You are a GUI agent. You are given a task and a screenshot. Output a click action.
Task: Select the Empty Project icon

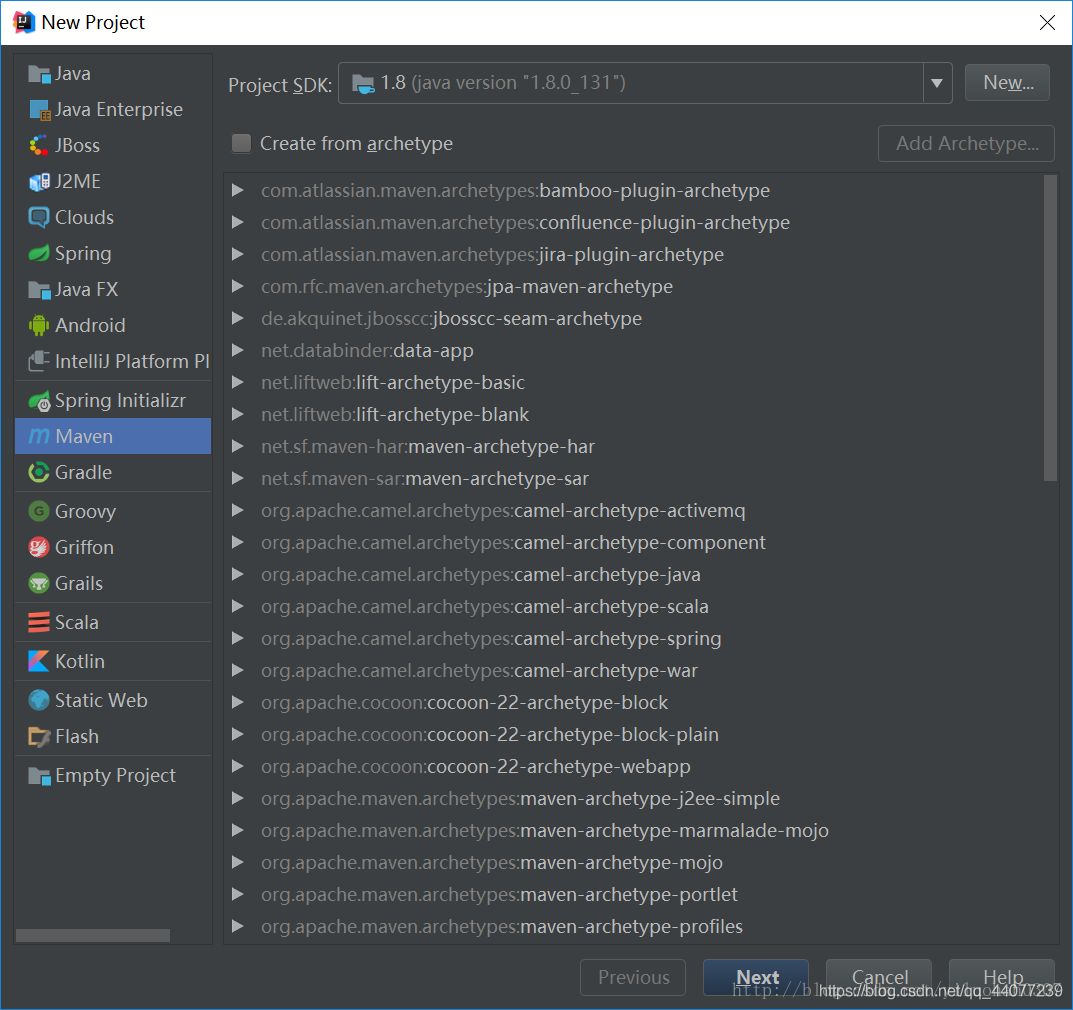click(x=39, y=776)
